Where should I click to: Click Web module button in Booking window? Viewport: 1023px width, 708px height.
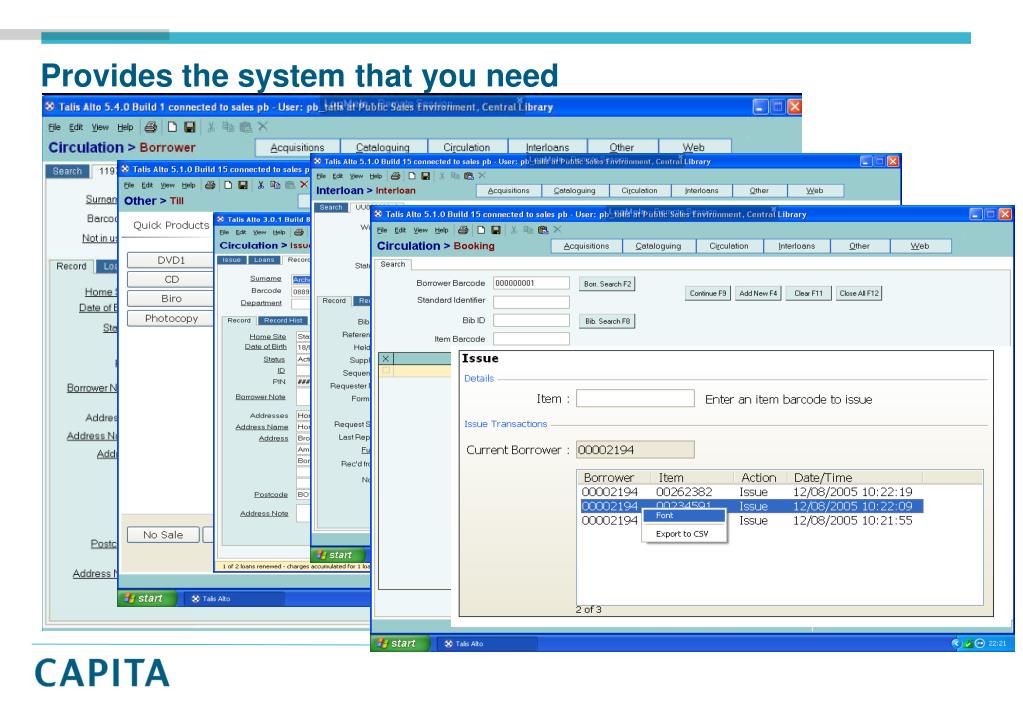(919, 246)
